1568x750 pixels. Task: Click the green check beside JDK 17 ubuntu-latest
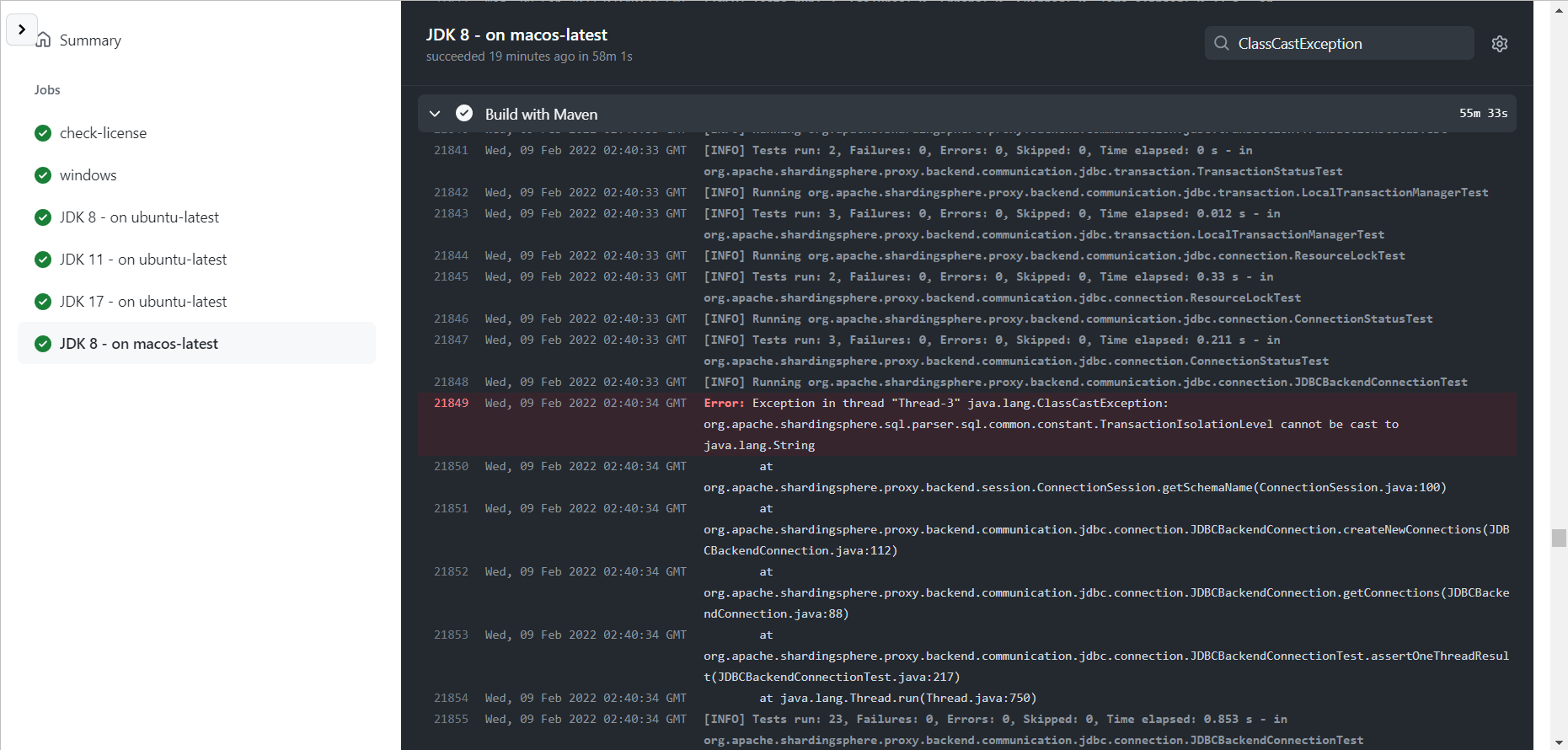(43, 302)
